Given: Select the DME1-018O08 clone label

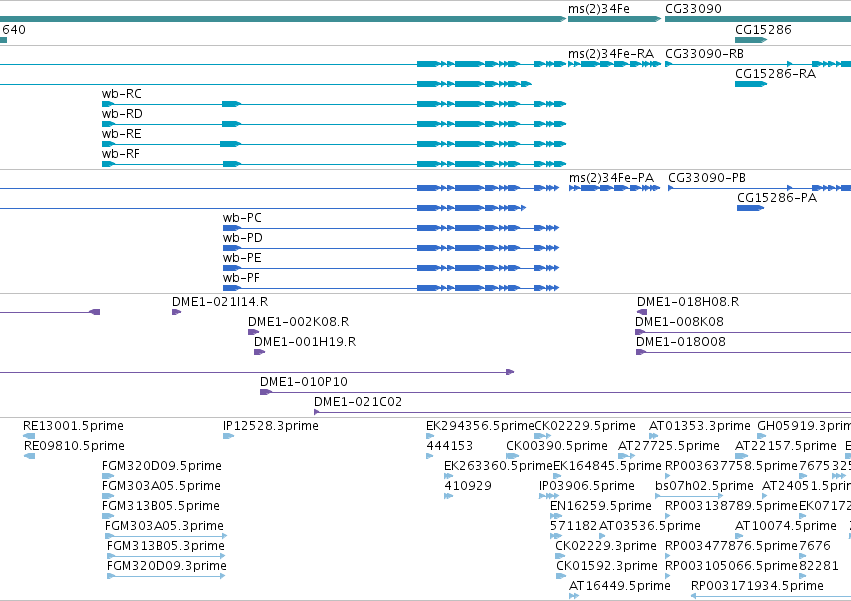Looking at the screenshot, I should (681, 342).
